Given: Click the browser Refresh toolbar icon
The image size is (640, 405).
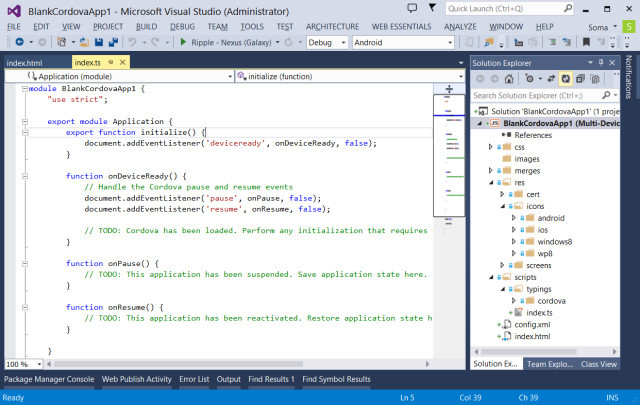Looking at the screenshot, I should click(288, 42).
